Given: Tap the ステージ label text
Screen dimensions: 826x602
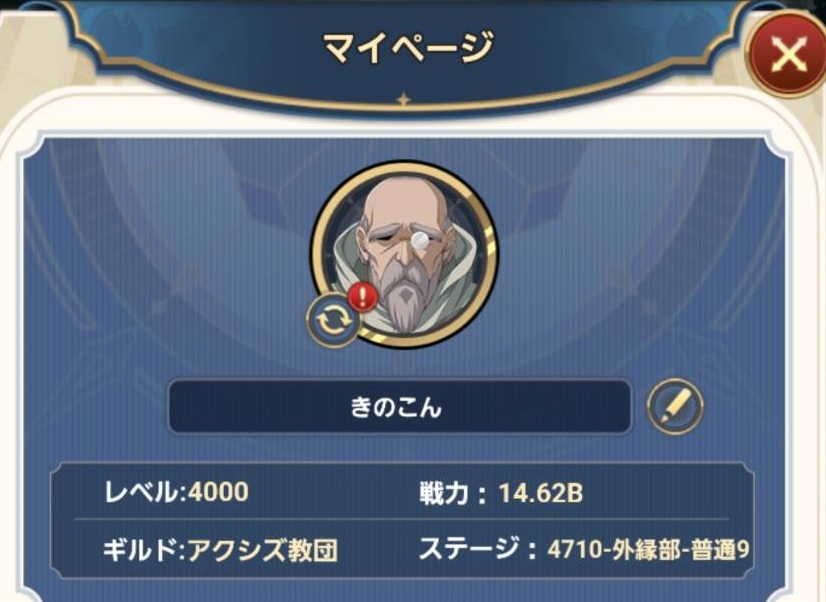Looking at the screenshot, I should pos(468,549).
